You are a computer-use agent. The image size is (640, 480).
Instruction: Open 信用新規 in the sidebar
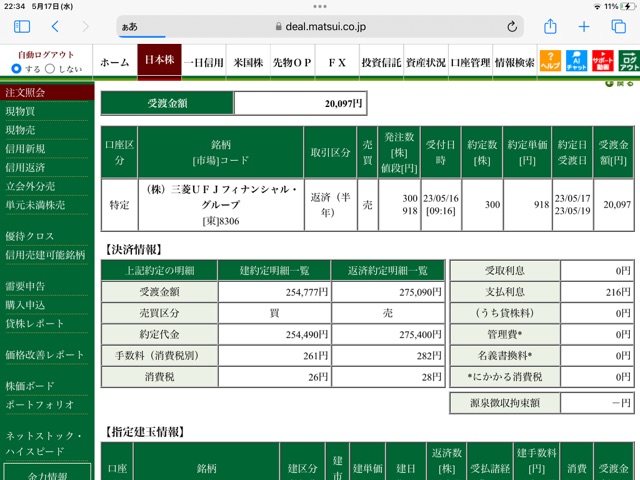coord(25,149)
